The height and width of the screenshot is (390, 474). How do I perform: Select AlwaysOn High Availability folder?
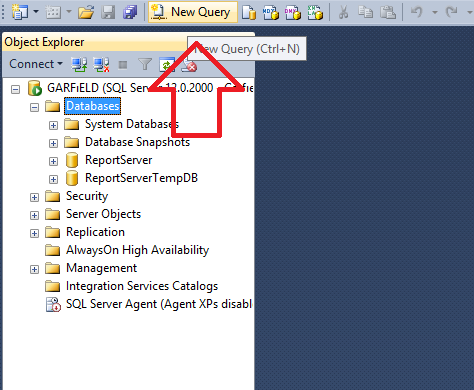137,250
